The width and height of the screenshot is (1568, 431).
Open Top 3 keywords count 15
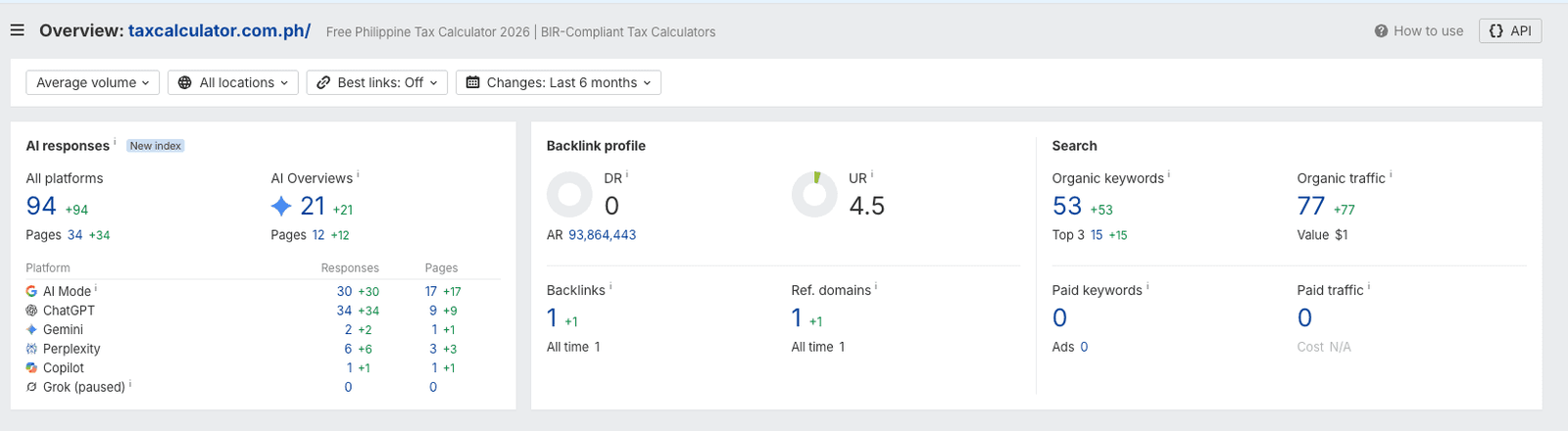click(x=1097, y=235)
